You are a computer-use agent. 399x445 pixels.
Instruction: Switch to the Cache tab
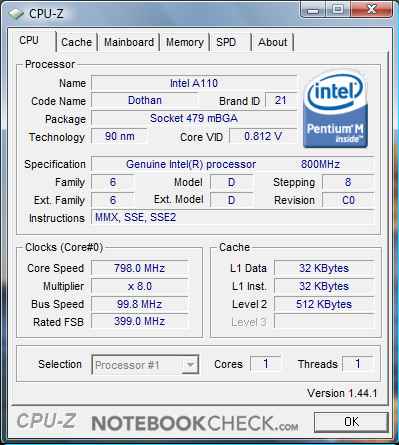76,42
